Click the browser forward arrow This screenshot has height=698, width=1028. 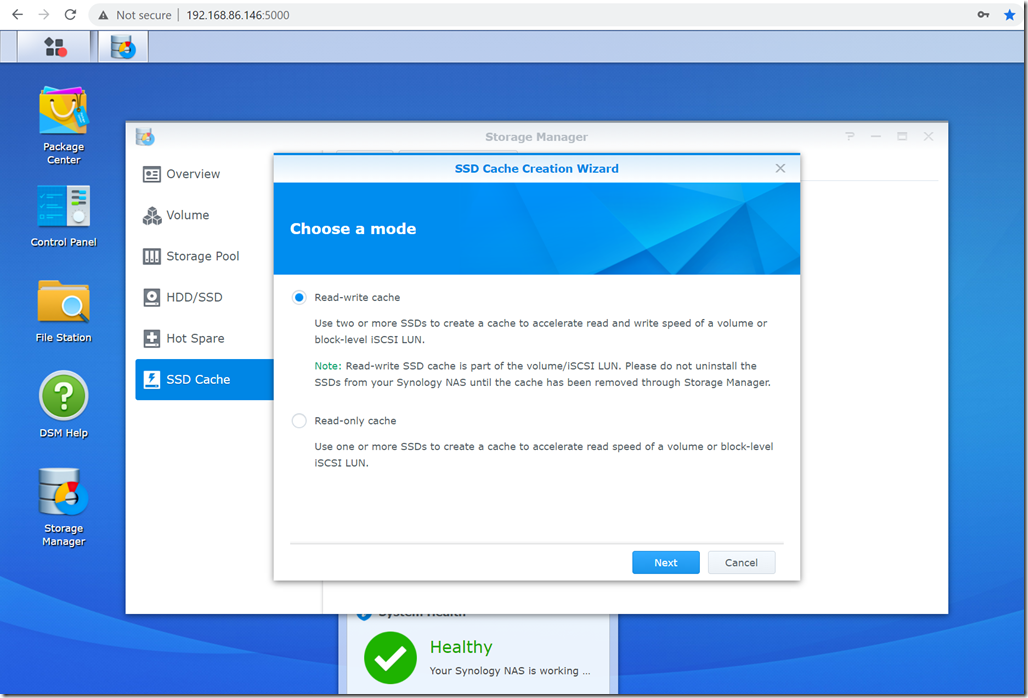click(44, 14)
